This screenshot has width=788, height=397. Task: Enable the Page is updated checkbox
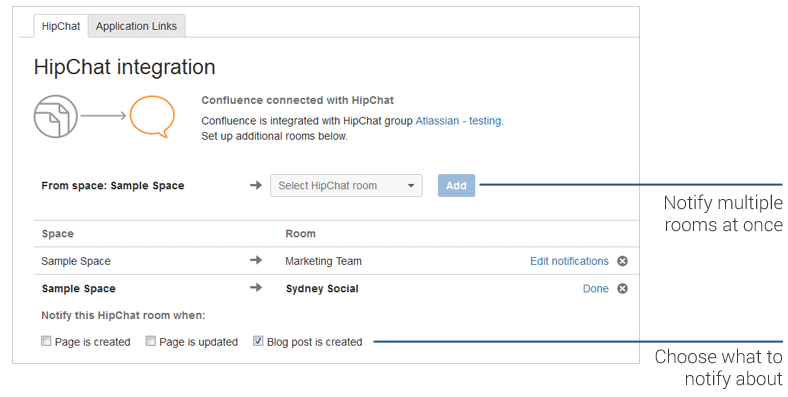coord(151,341)
